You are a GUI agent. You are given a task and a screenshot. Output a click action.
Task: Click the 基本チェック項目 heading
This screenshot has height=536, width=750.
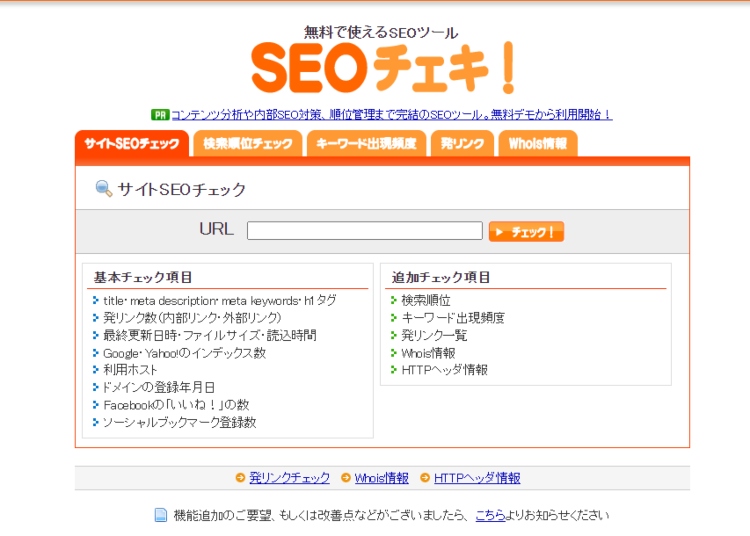pyautogui.click(x=143, y=277)
